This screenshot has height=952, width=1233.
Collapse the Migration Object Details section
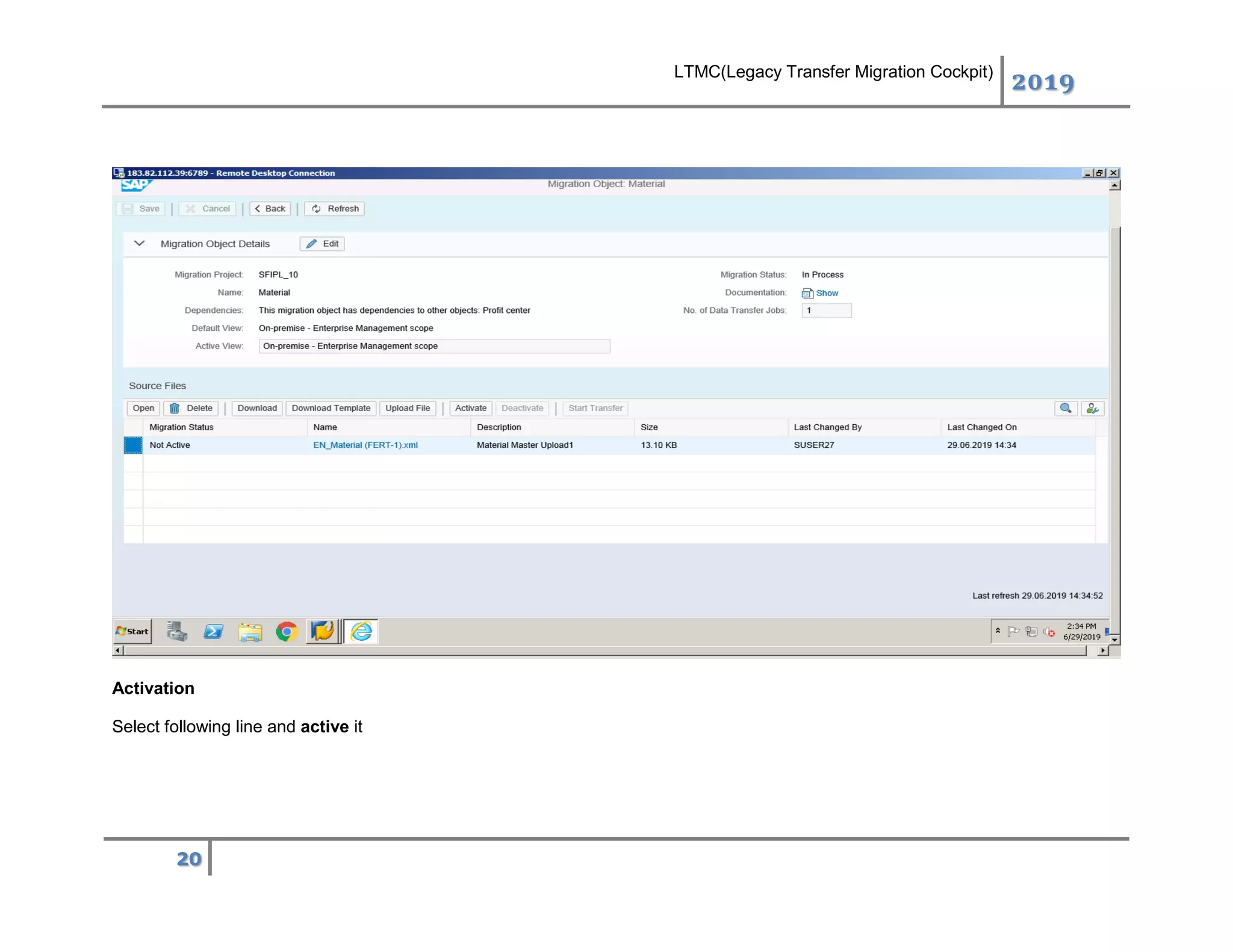click(x=139, y=244)
